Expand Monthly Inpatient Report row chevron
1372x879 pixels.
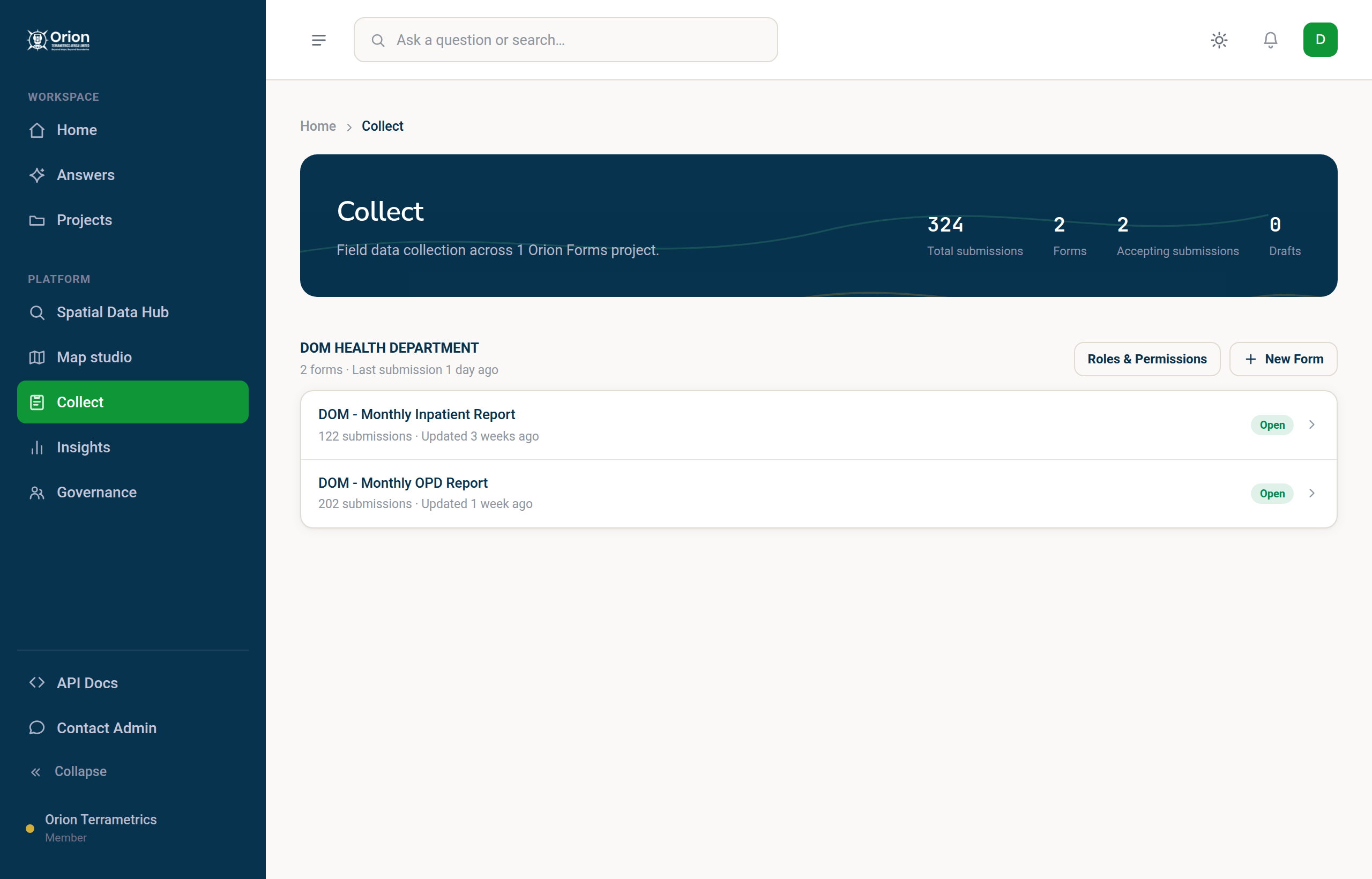tap(1311, 424)
